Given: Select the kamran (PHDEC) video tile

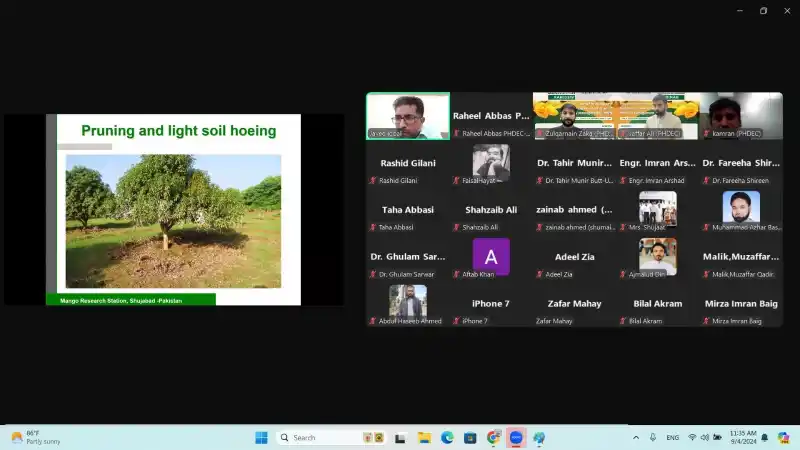Looking at the screenshot, I should pyautogui.click(x=740, y=115).
